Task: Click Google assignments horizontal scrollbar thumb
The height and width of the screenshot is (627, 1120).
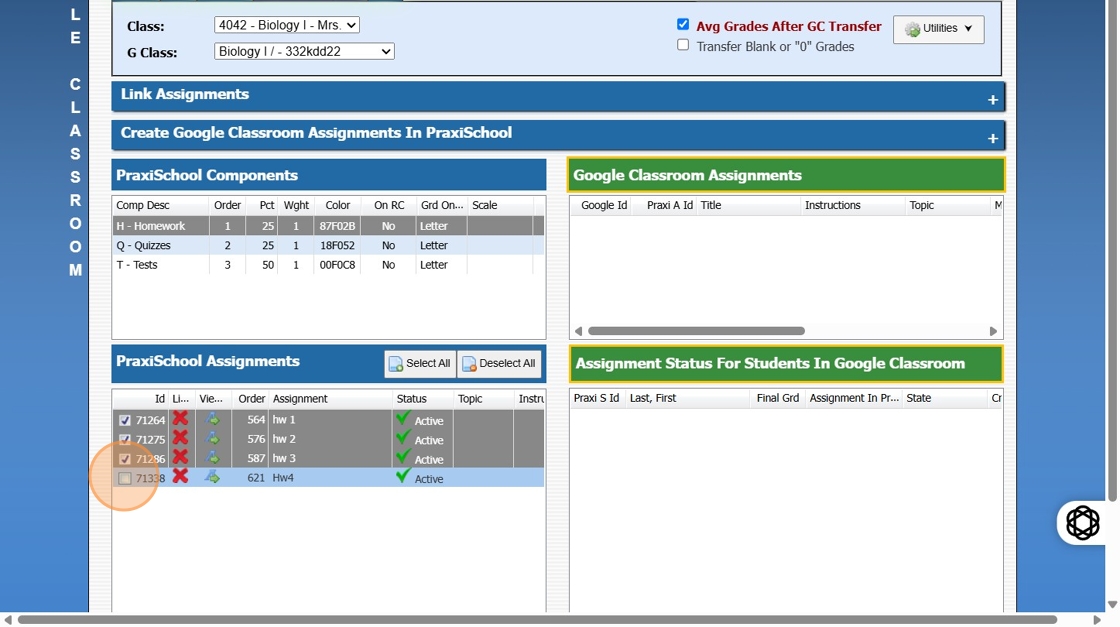Action: tap(696, 331)
